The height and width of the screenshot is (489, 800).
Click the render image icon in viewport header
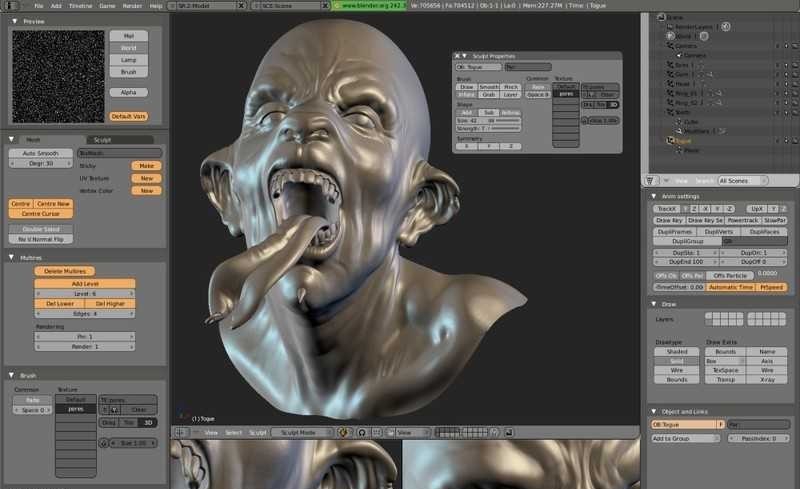[x=509, y=432]
